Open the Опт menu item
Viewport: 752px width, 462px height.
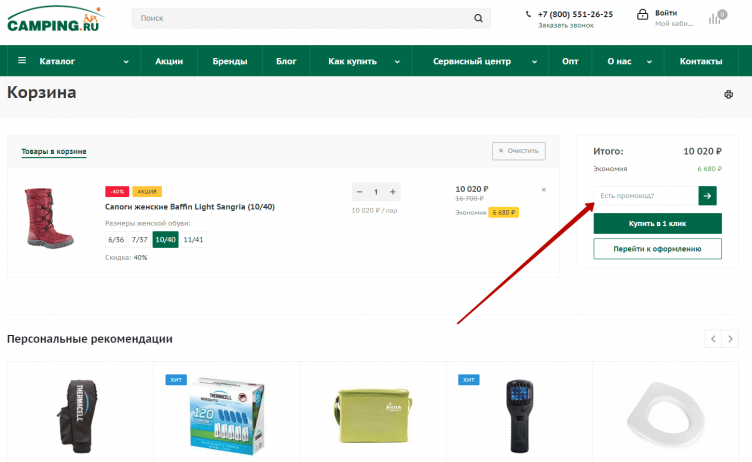[x=570, y=61]
